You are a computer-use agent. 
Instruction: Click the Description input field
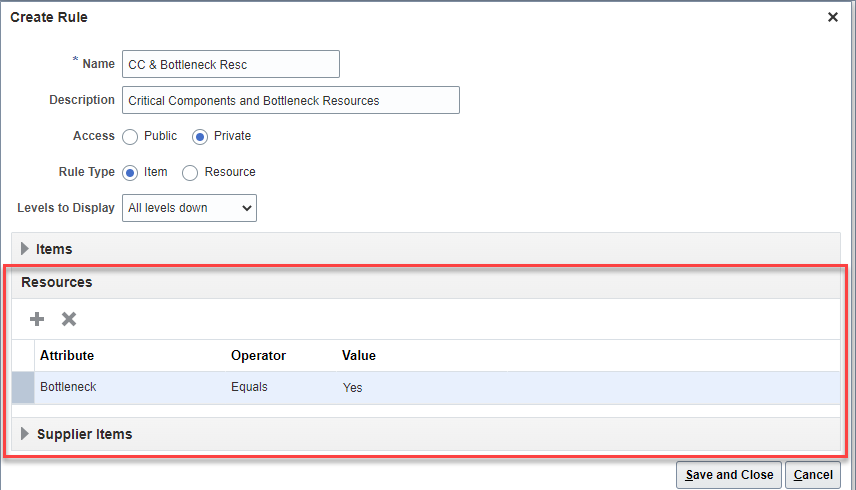tap(290, 100)
